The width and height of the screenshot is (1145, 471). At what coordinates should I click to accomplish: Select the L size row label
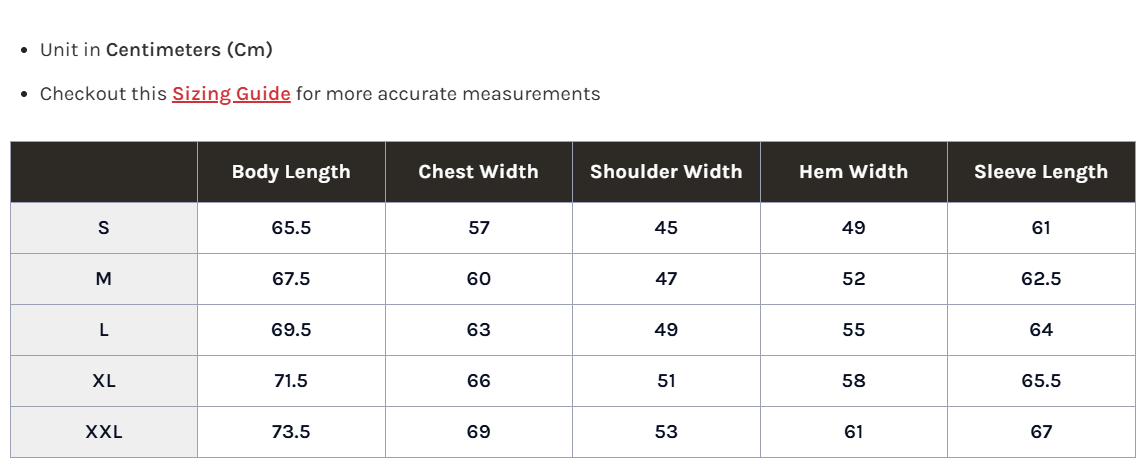coord(104,330)
